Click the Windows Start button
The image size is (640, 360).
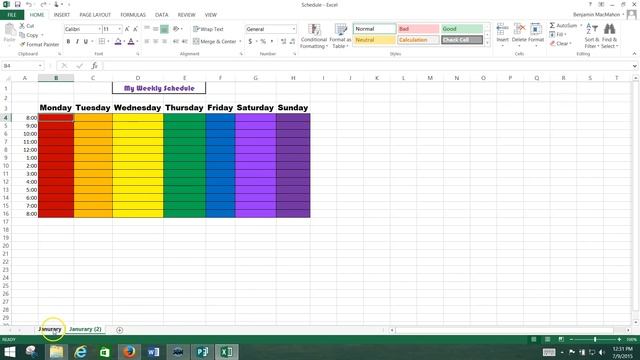[9, 351]
